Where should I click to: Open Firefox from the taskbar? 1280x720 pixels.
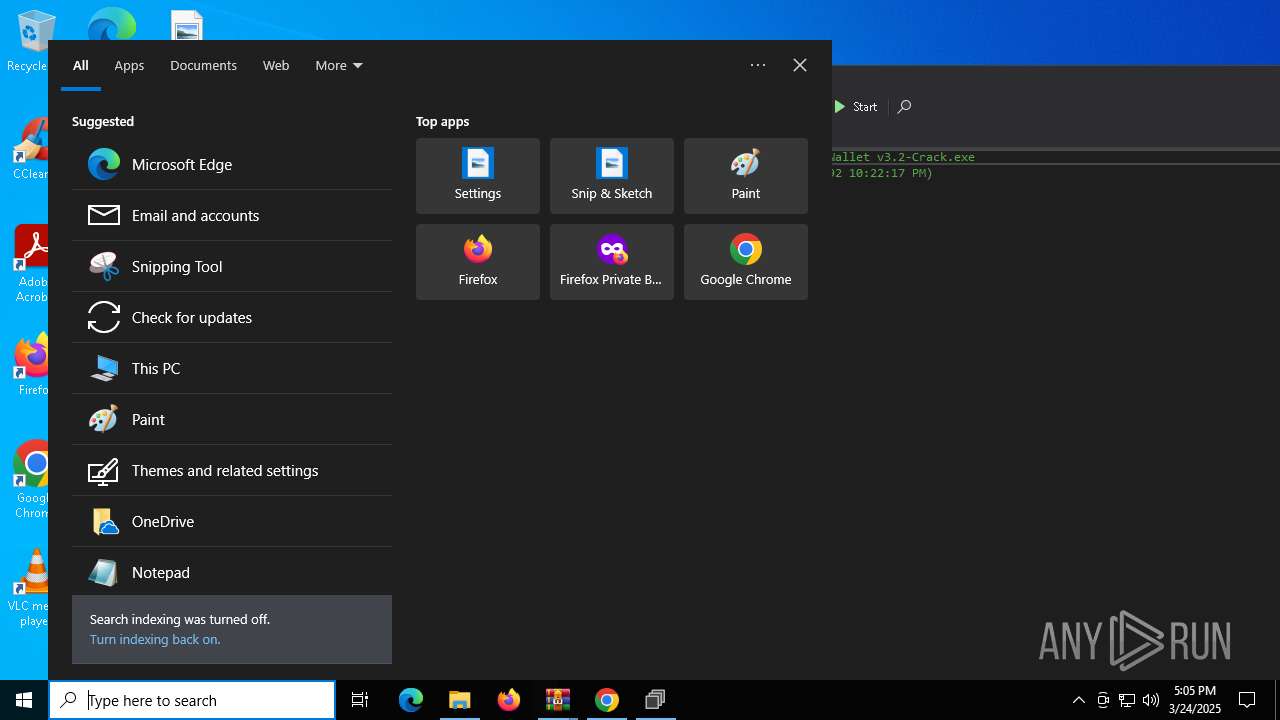(x=509, y=700)
